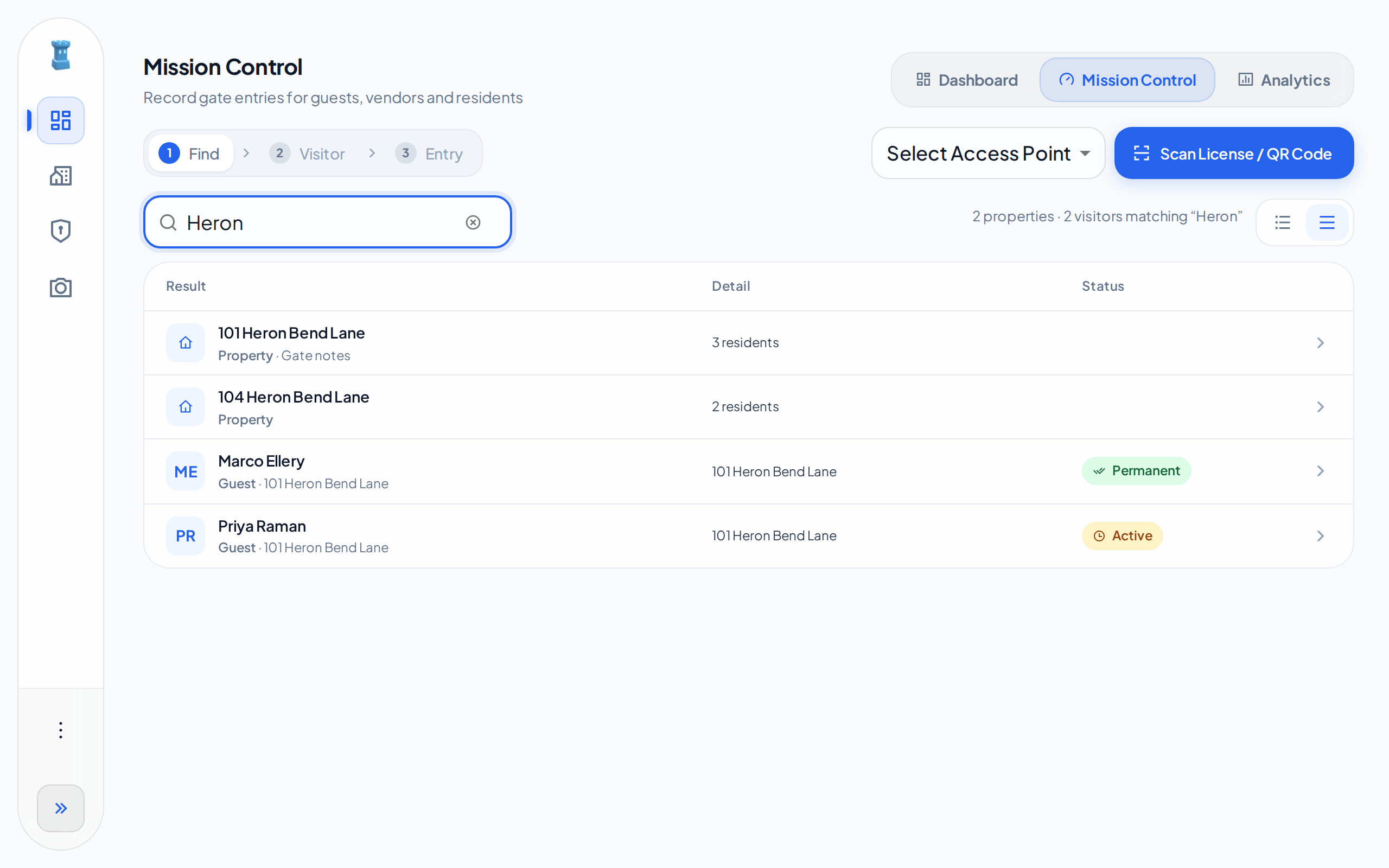The height and width of the screenshot is (868, 1389).
Task: Open the properties building sidebar icon
Action: tap(60, 176)
